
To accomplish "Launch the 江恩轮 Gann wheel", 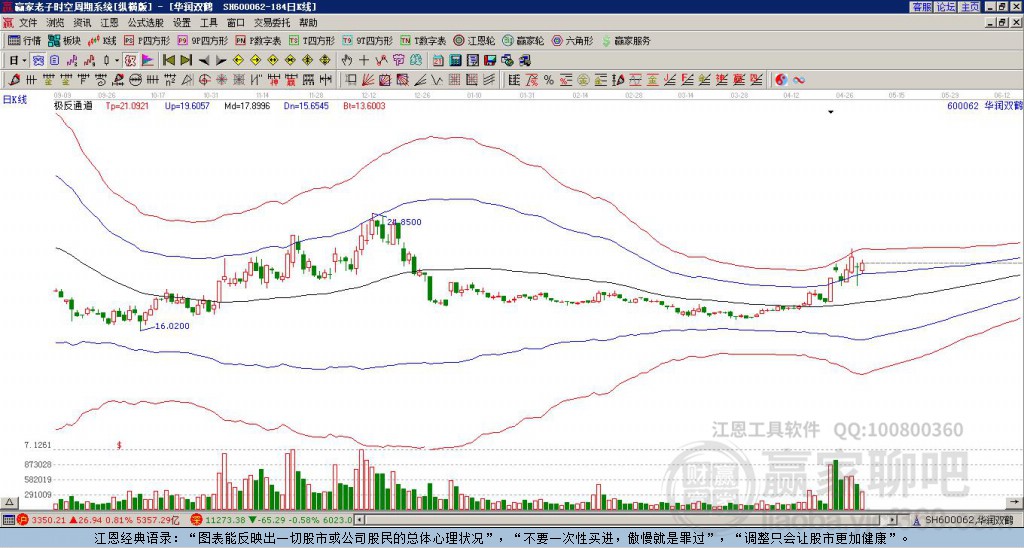I will (475, 40).
